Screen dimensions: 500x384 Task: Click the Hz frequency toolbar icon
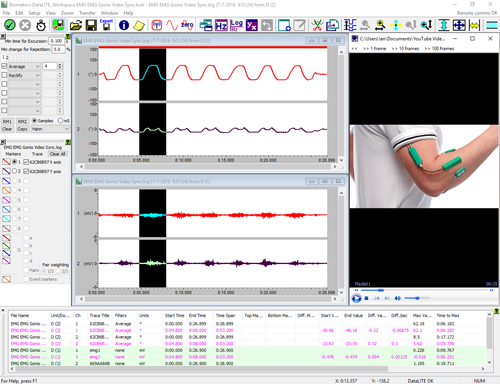(x=221, y=25)
